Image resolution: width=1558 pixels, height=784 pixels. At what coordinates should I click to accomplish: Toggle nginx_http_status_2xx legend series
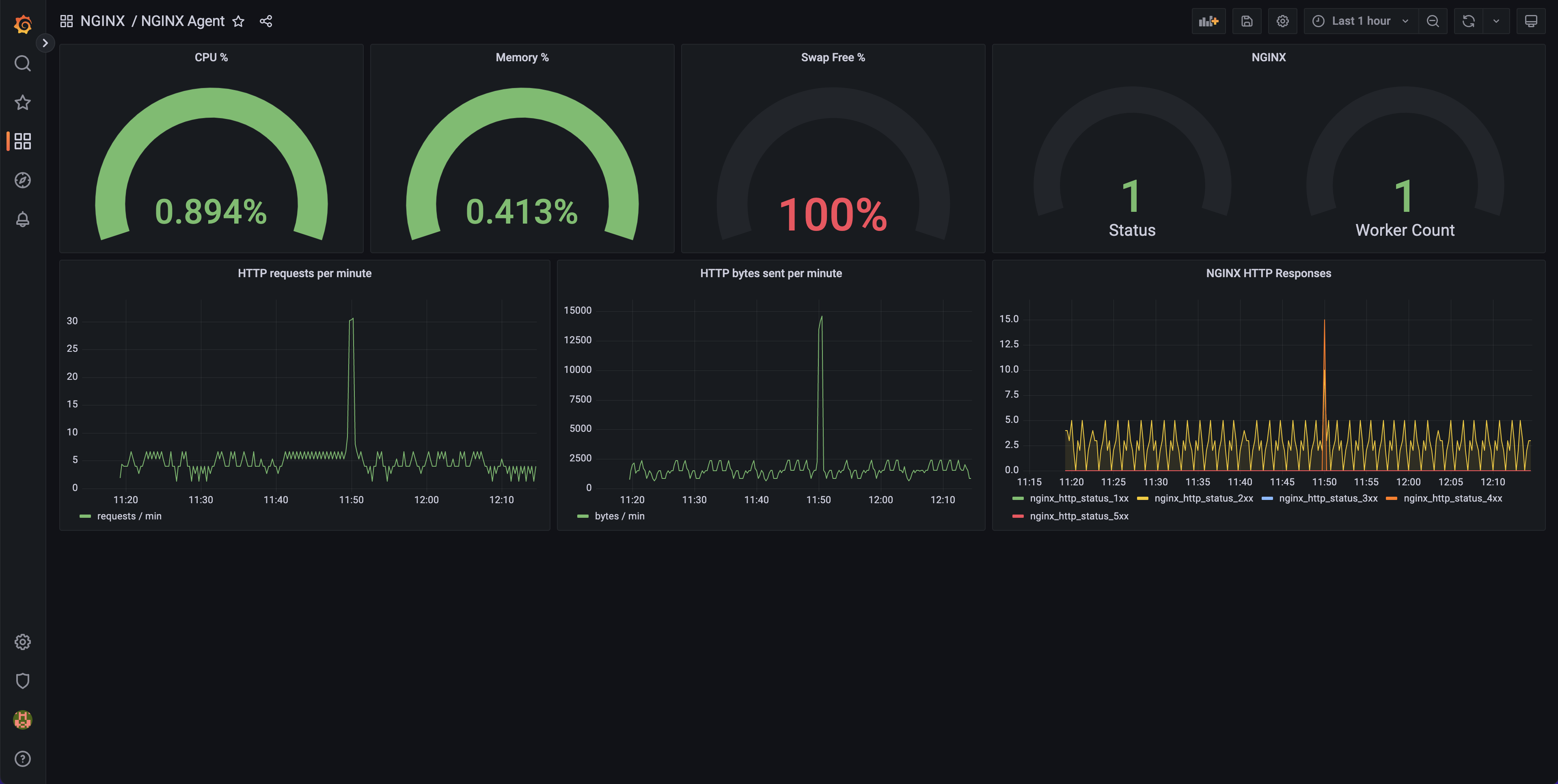[x=1204, y=498]
